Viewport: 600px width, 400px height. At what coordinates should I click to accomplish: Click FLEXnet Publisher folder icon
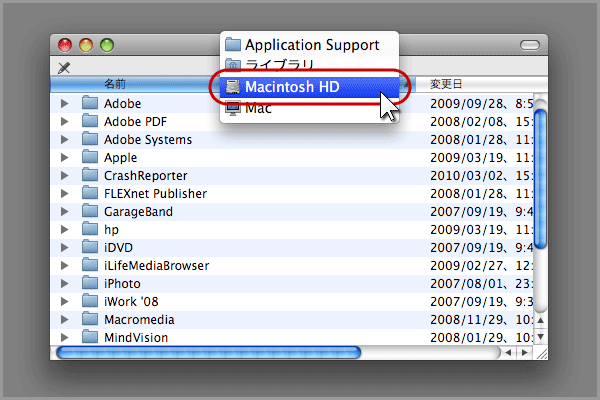coord(90,193)
